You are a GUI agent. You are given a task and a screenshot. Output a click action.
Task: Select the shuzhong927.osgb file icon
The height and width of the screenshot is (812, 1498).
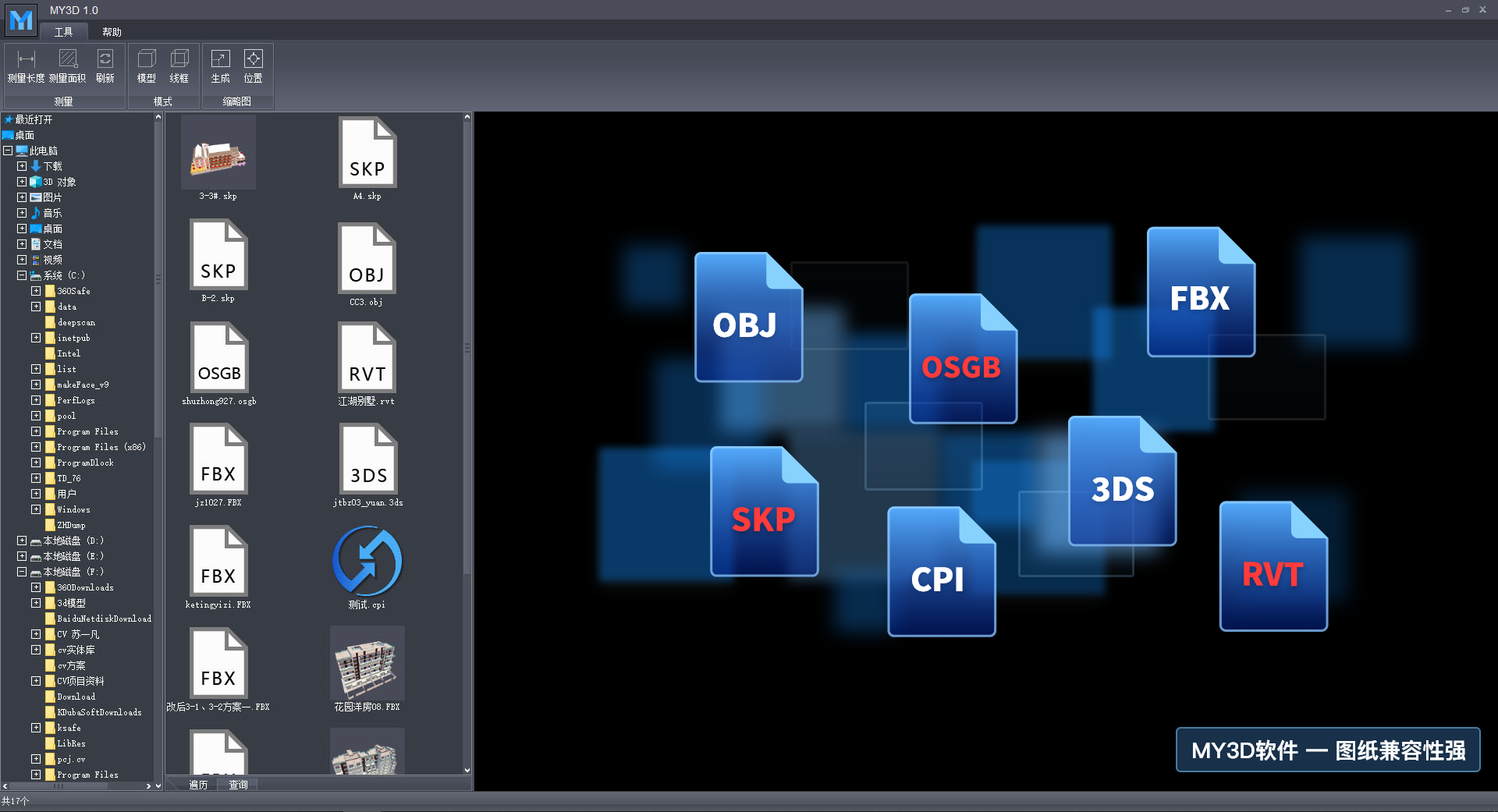[219, 357]
